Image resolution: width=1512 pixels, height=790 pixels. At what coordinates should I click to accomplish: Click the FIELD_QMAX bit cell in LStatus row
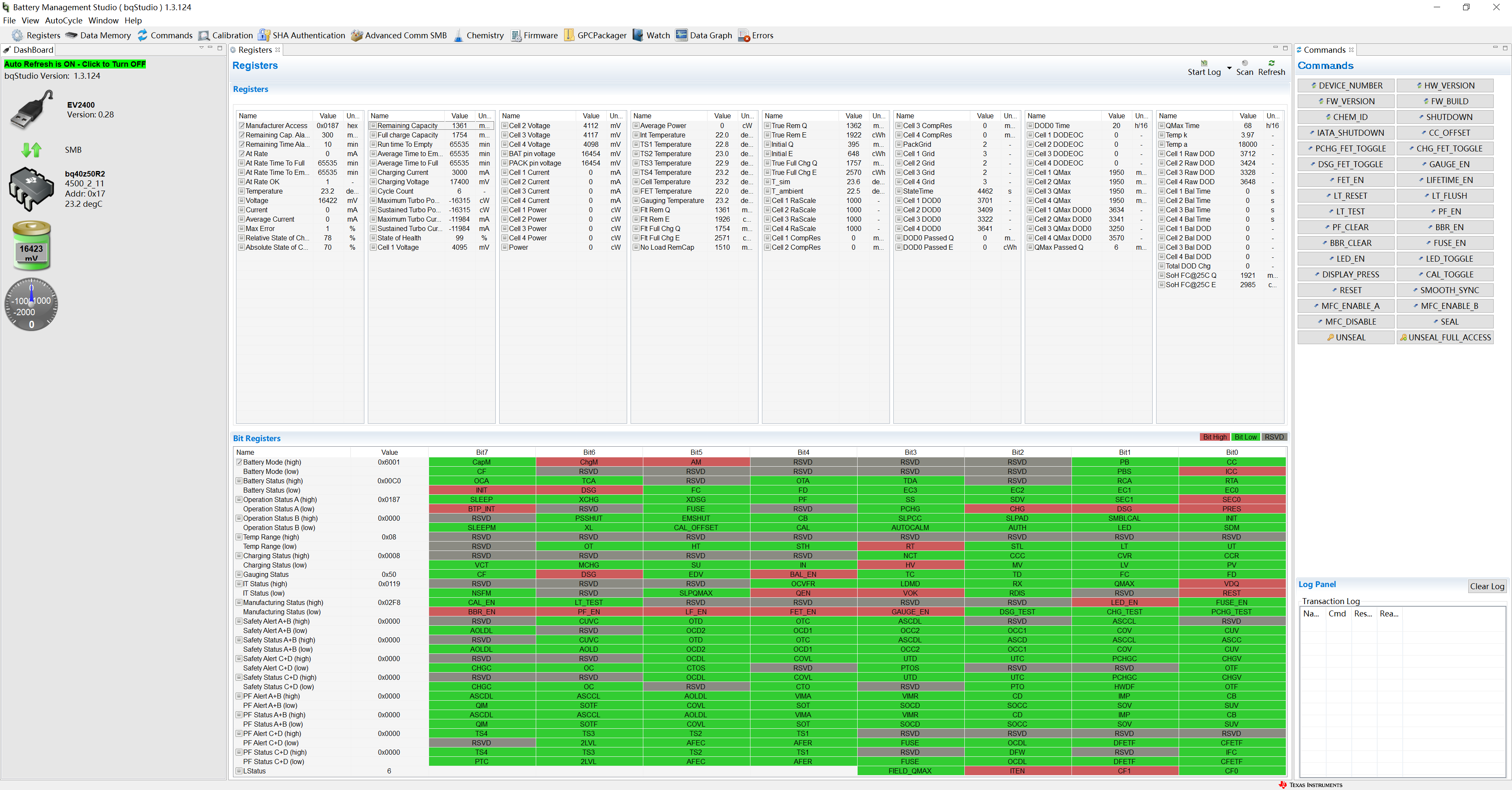910,771
